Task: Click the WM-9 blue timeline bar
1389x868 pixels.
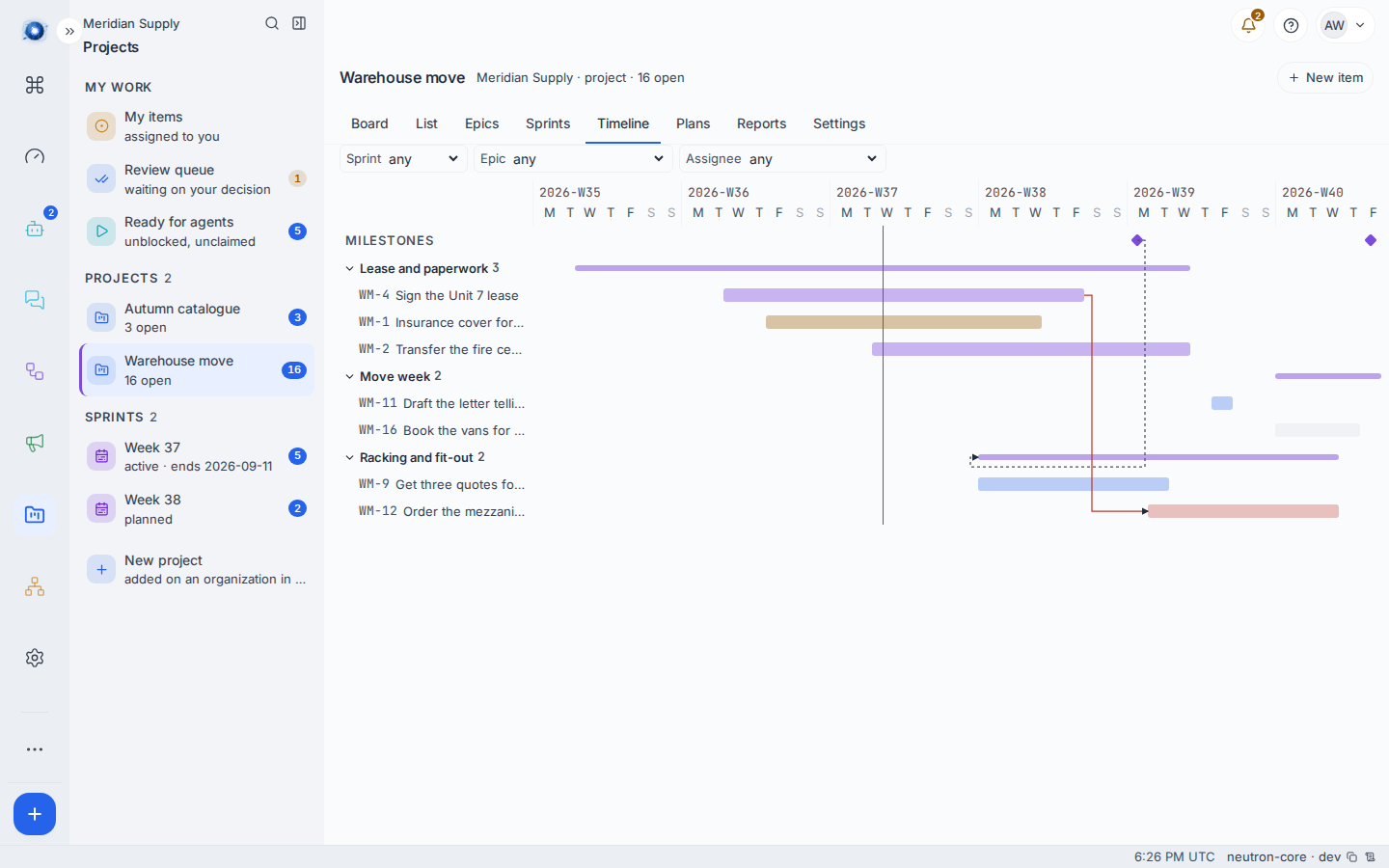Action: pyautogui.click(x=1074, y=484)
